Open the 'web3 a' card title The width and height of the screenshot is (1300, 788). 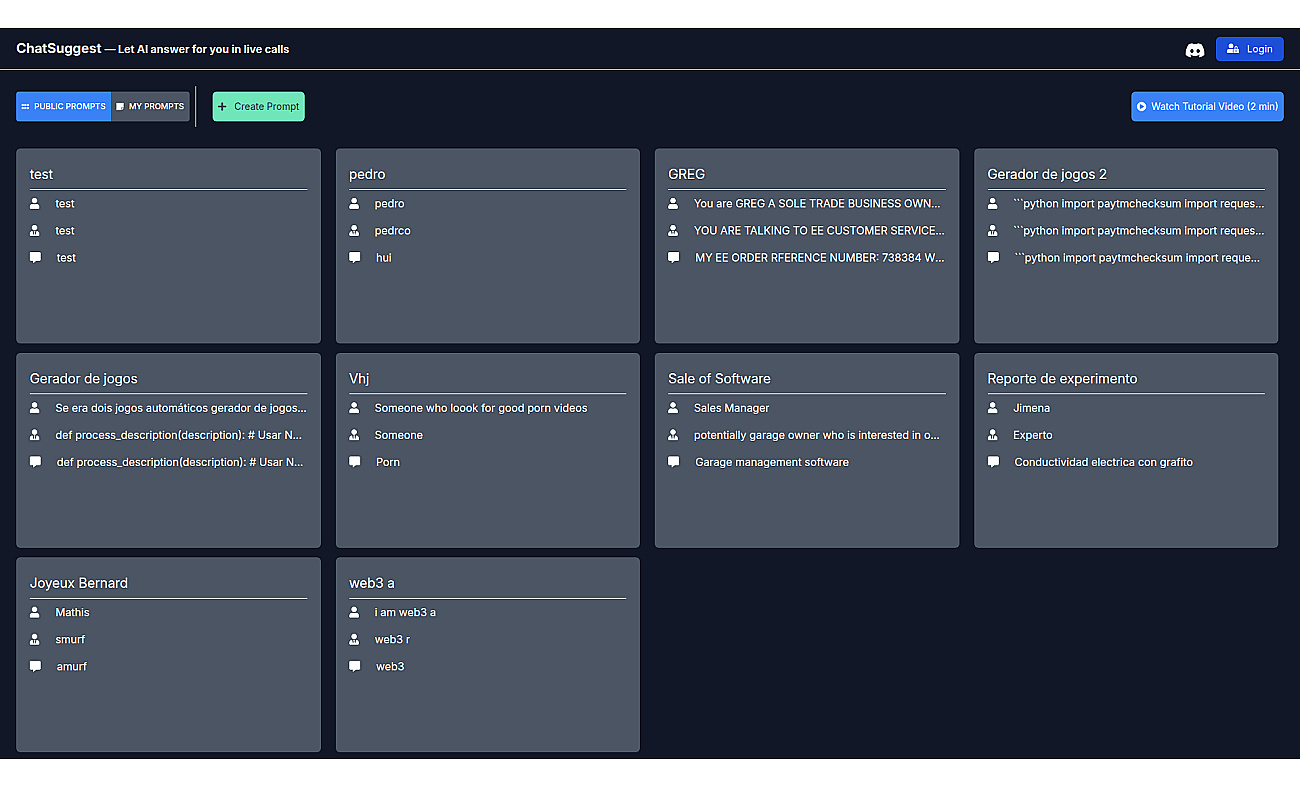[372, 583]
